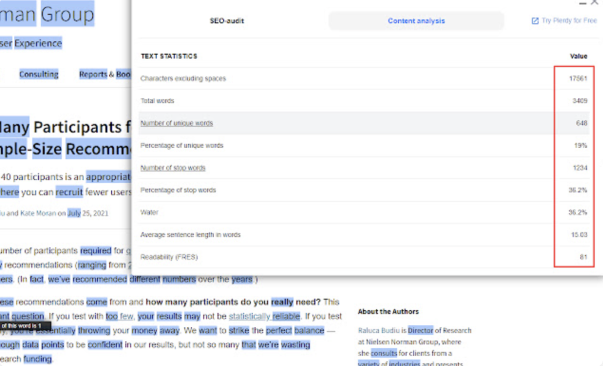Click the average sentence length value 15.03
The height and width of the screenshot is (366, 603).
coord(579,235)
